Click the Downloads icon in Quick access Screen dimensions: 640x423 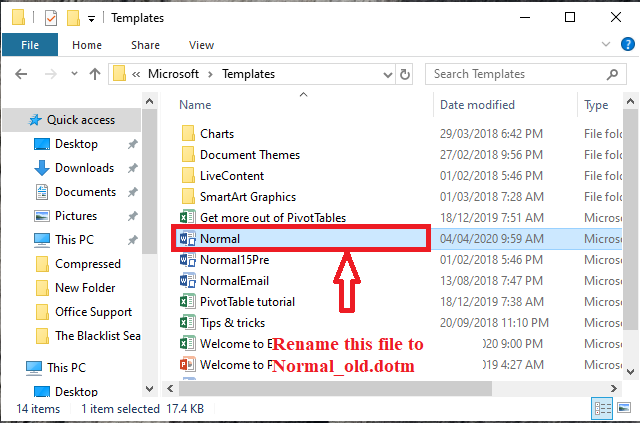click(x=42, y=168)
